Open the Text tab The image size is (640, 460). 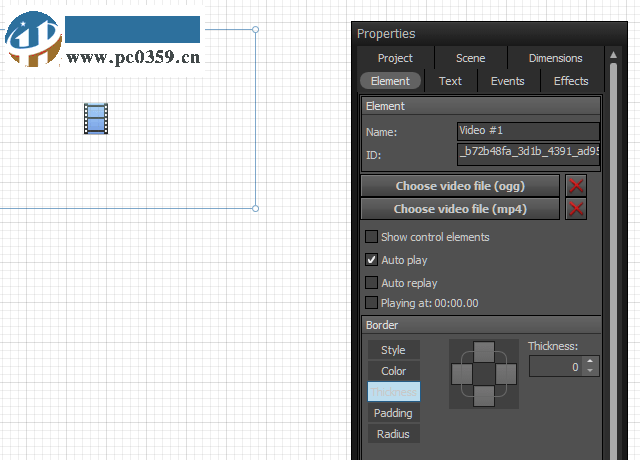point(451,81)
